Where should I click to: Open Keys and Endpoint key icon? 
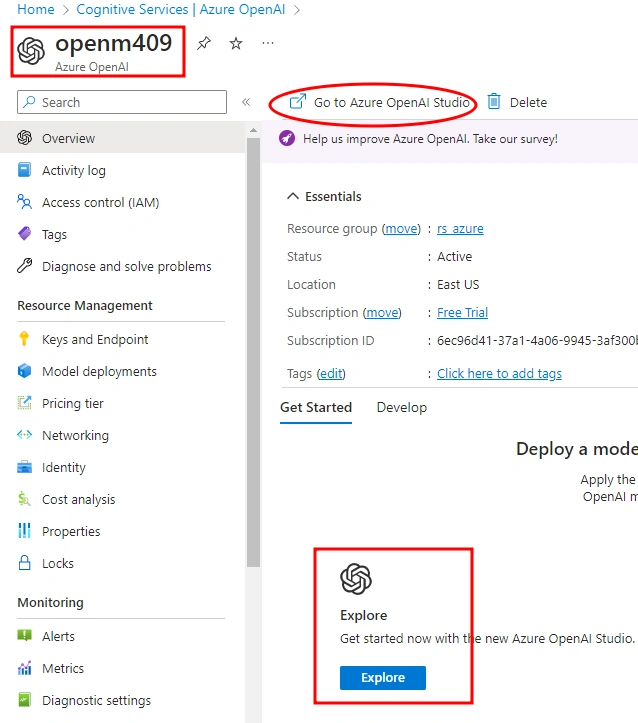tap(24, 339)
